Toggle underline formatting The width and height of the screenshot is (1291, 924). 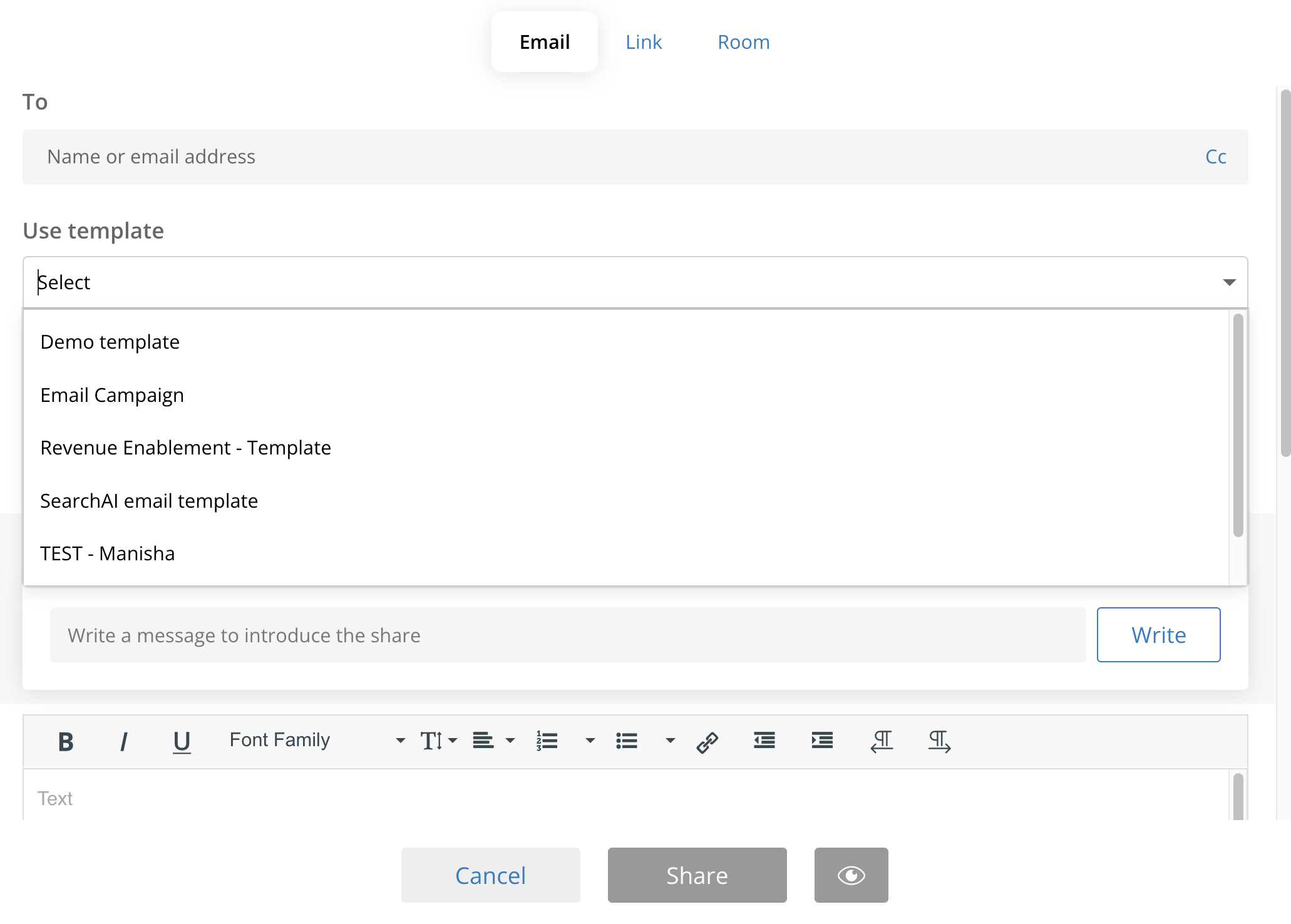point(182,741)
